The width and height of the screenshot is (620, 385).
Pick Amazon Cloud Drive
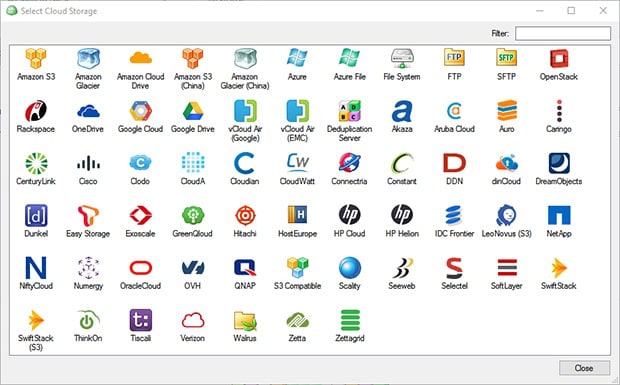pyautogui.click(x=140, y=59)
